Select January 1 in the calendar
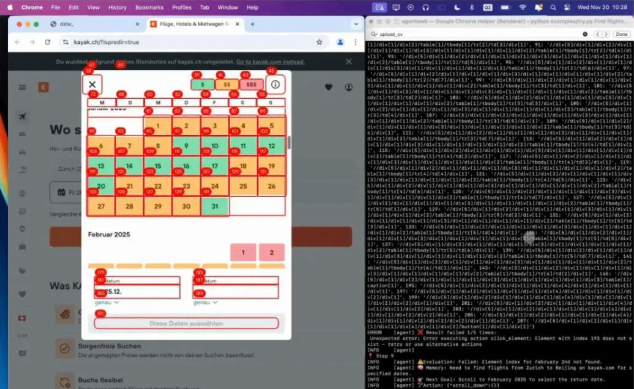This screenshot has width=634, height=389. click(x=158, y=126)
